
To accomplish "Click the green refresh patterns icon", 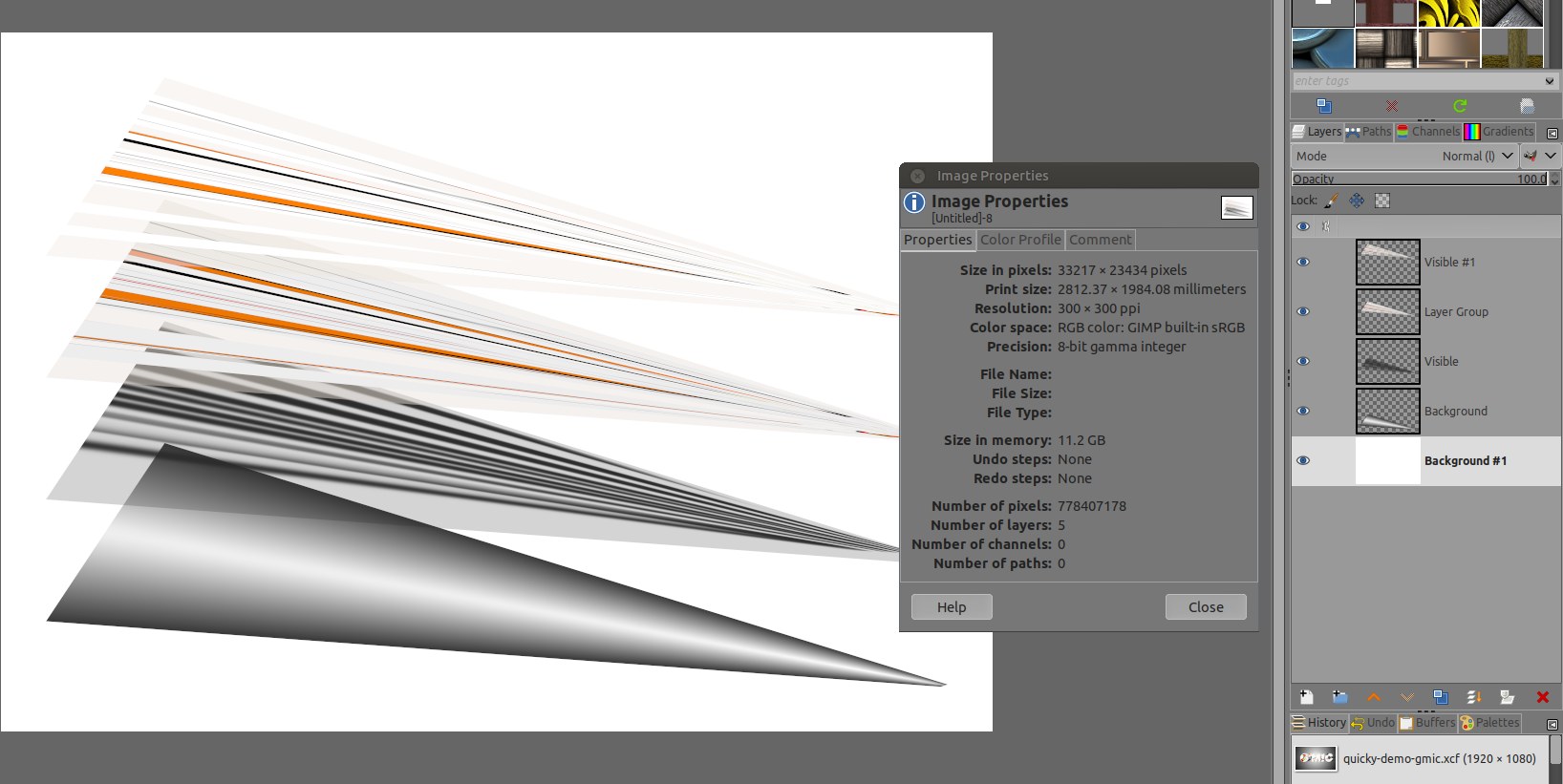I will tap(1460, 106).
